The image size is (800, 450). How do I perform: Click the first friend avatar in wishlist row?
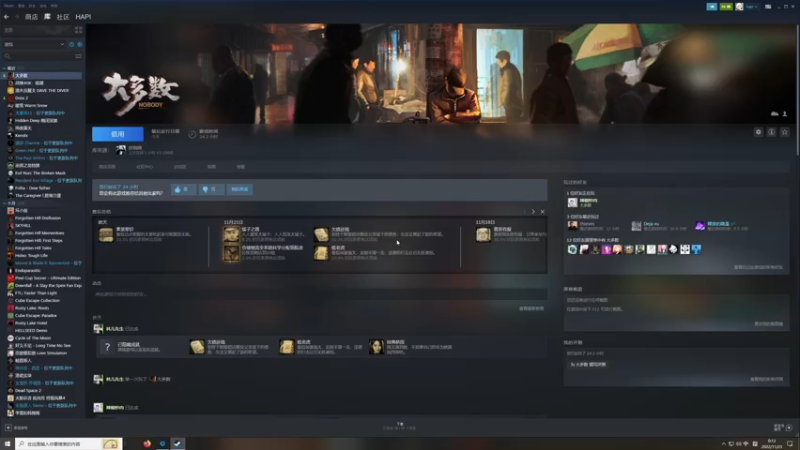click(x=572, y=249)
